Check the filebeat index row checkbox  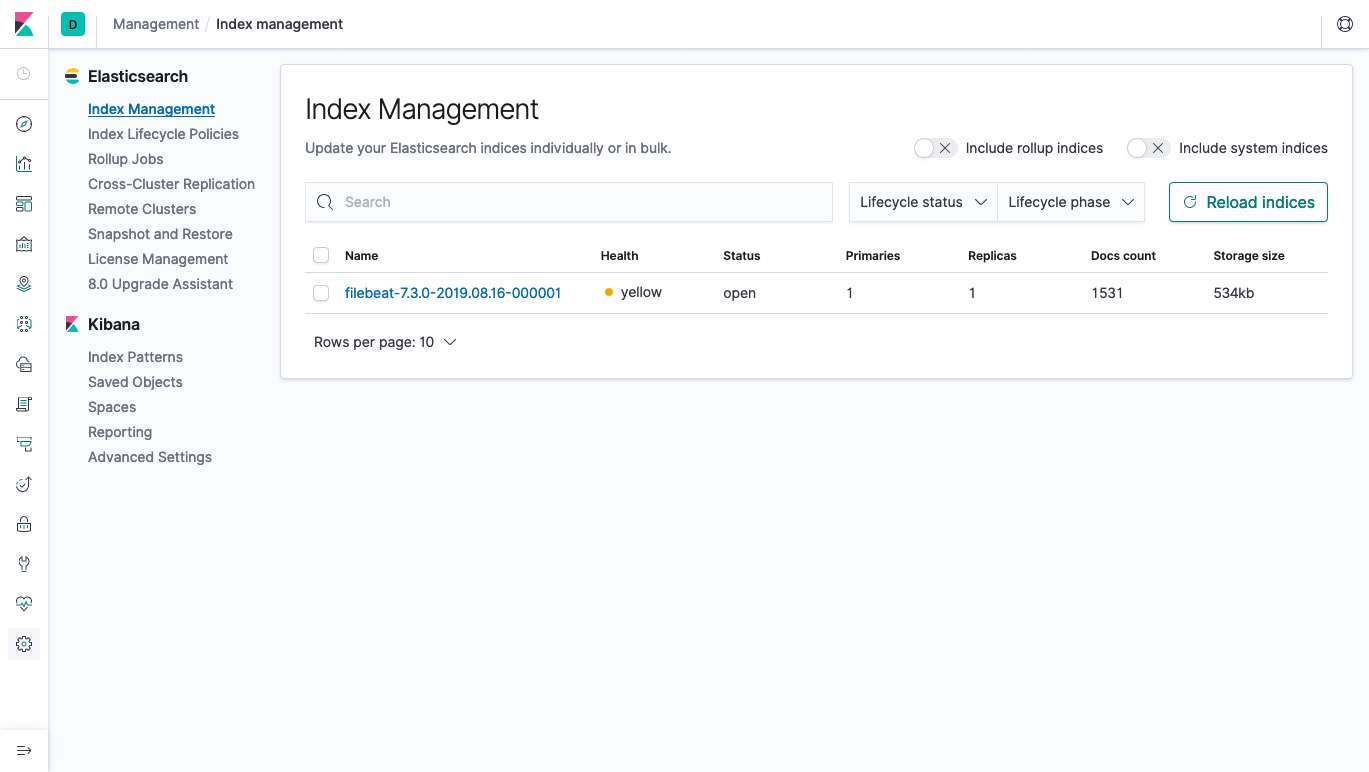(x=320, y=292)
